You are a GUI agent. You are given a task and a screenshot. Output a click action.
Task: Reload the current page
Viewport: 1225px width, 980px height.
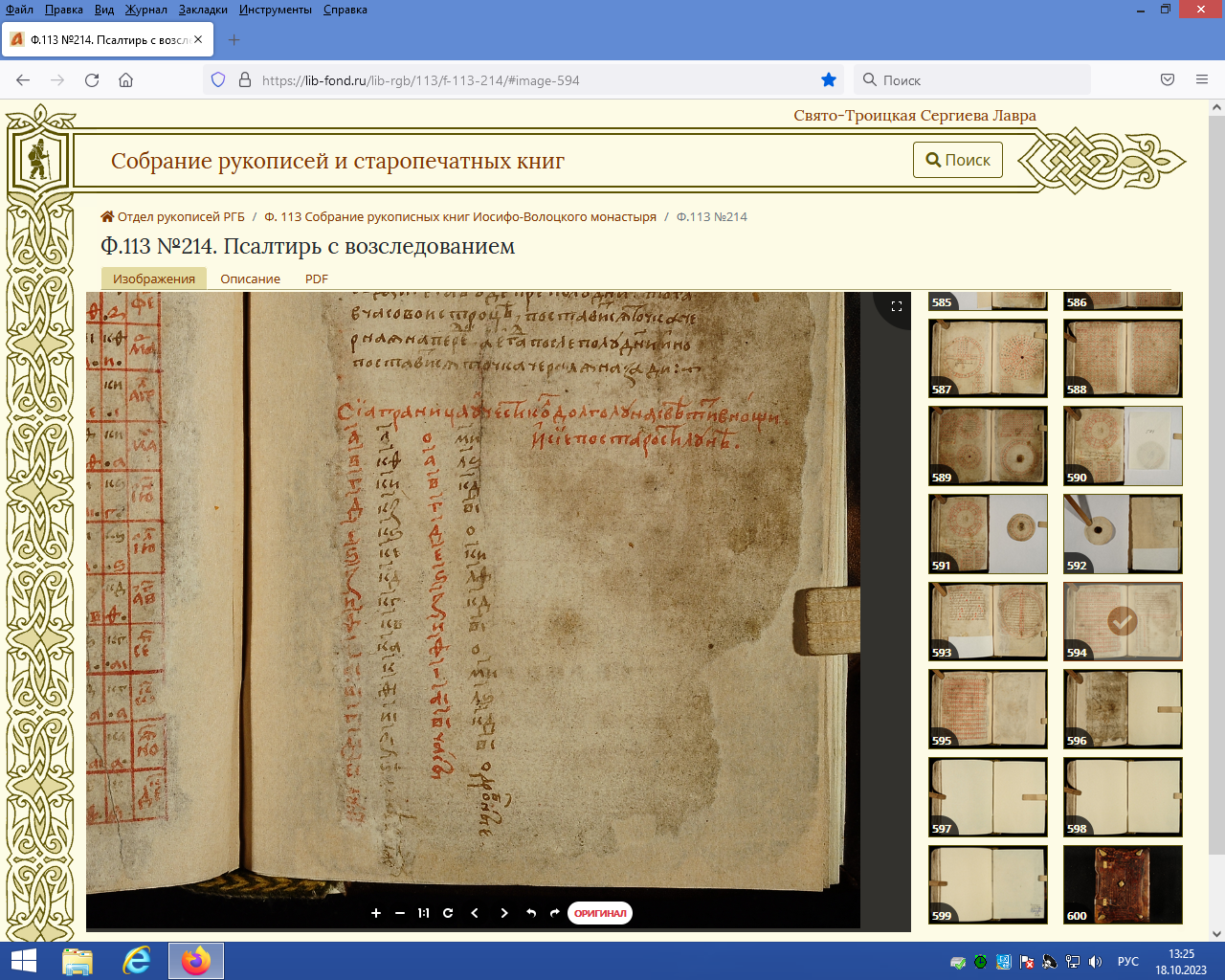(x=92, y=80)
